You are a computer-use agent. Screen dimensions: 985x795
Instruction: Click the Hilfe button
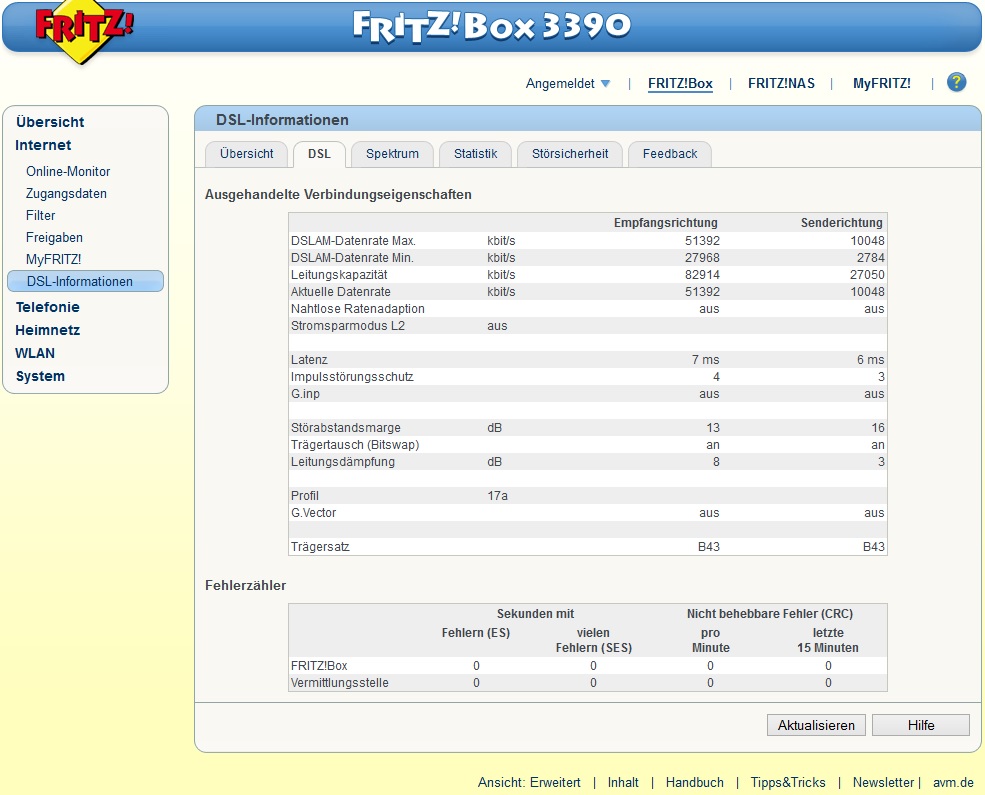pyautogui.click(x=921, y=725)
